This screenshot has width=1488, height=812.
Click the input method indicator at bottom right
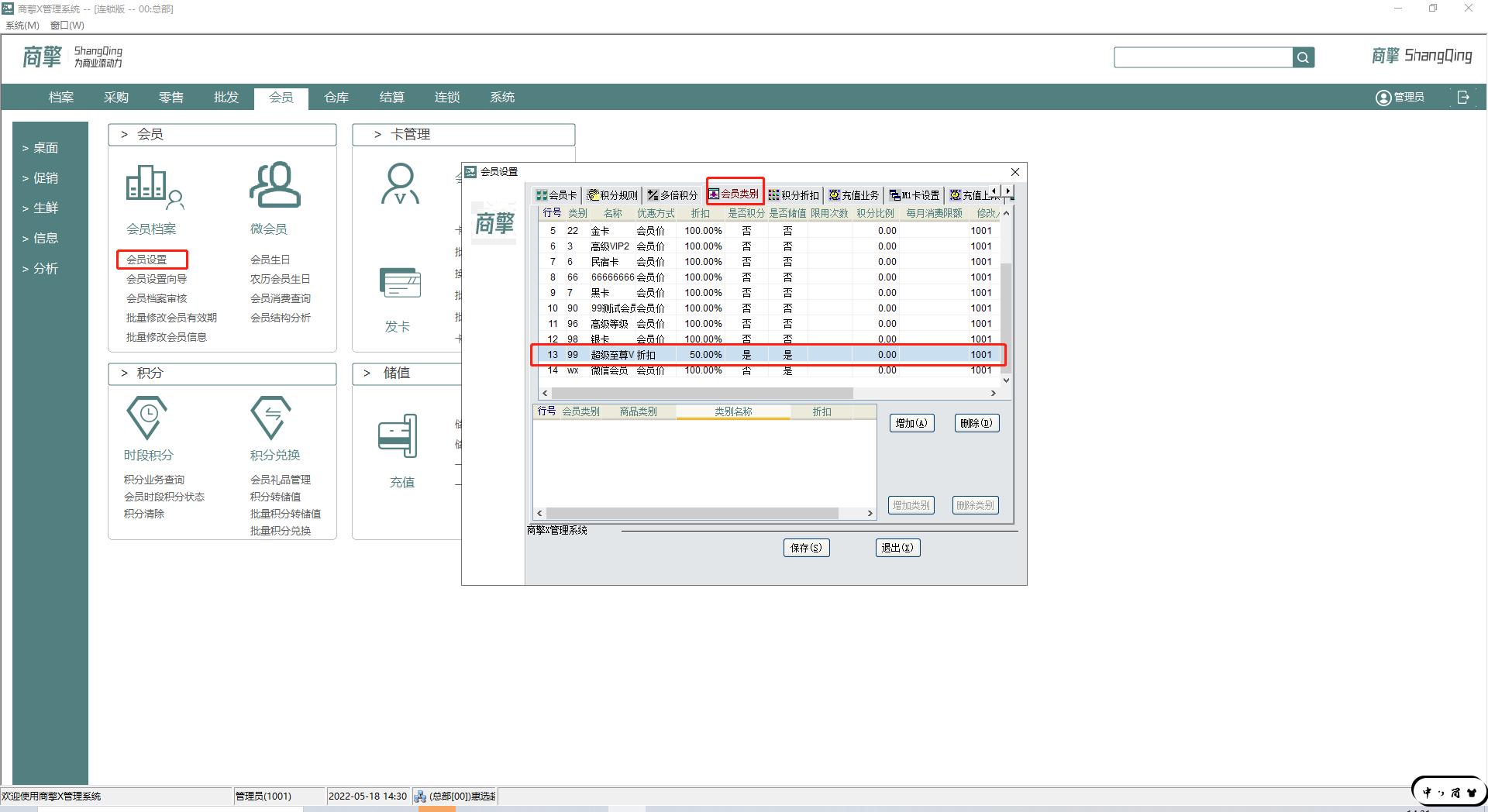pyautogui.click(x=1448, y=793)
